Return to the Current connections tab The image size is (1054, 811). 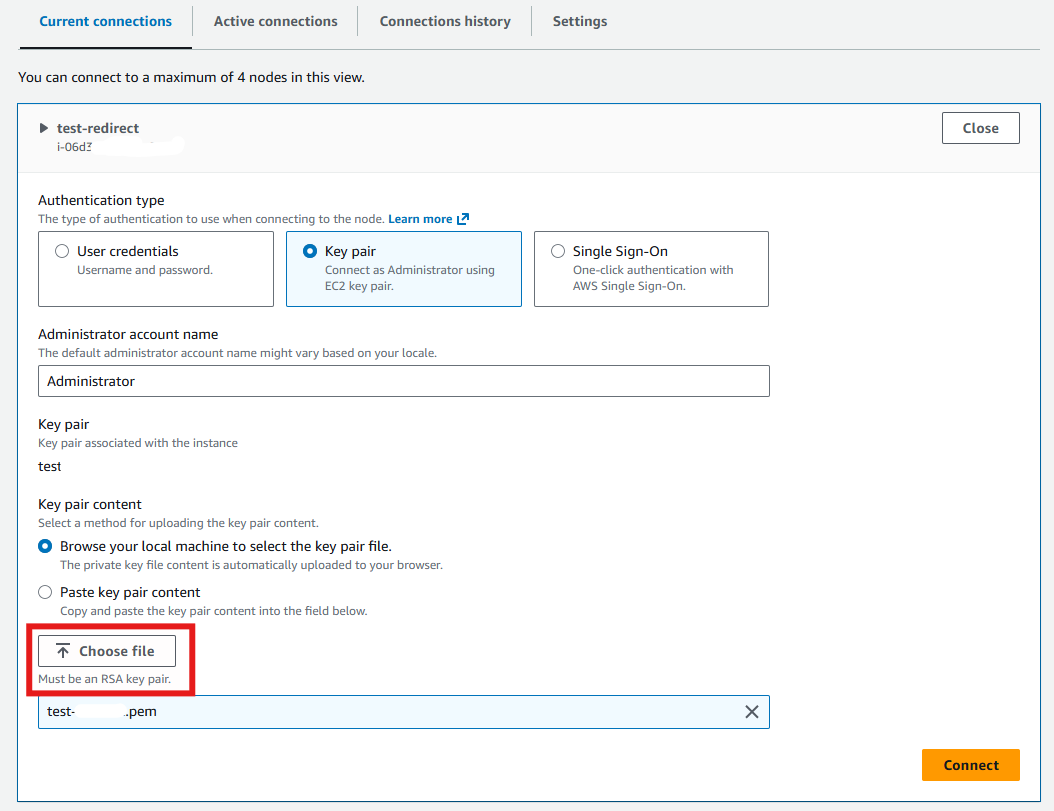click(x=105, y=20)
